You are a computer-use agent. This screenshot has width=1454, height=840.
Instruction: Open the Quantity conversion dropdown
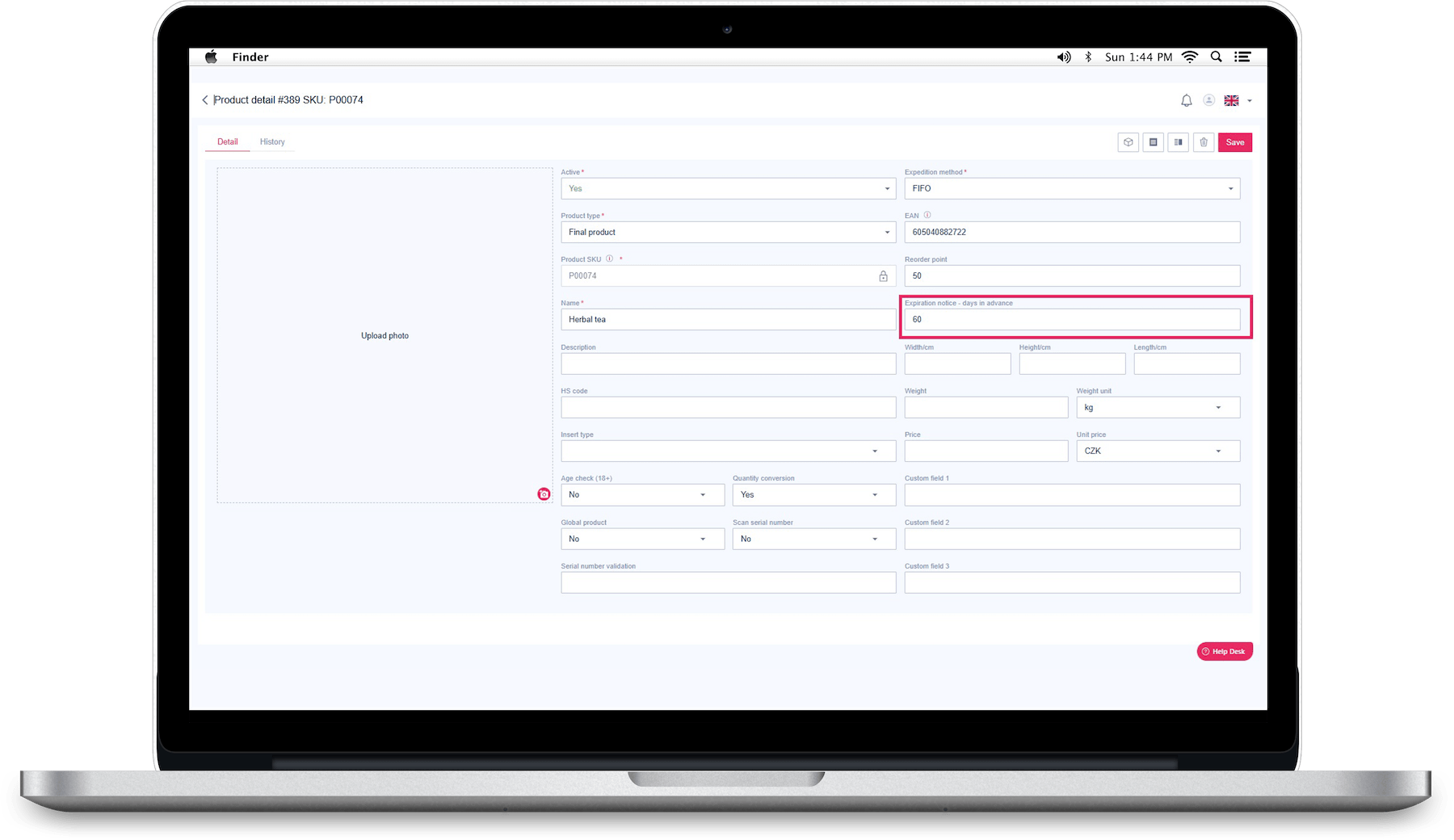[814, 495]
